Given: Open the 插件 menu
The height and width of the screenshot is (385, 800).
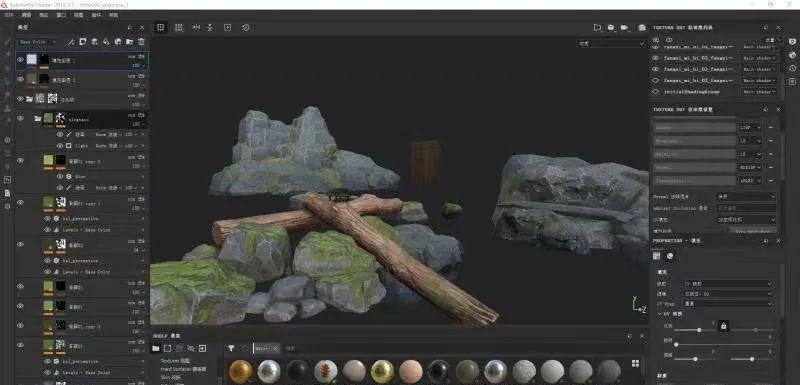Looking at the screenshot, I should click(96, 15).
